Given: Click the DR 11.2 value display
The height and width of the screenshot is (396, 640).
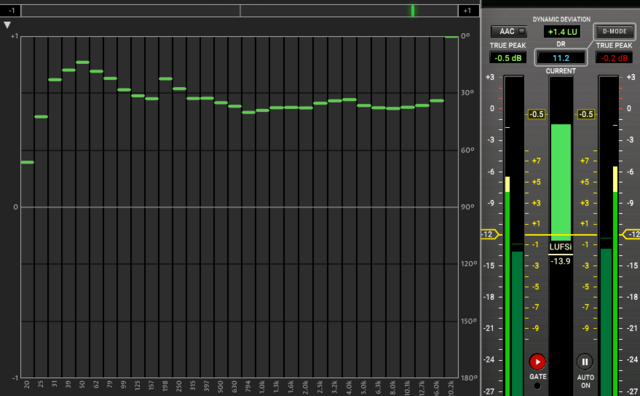Looking at the screenshot, I should click(x=561, y=58).
